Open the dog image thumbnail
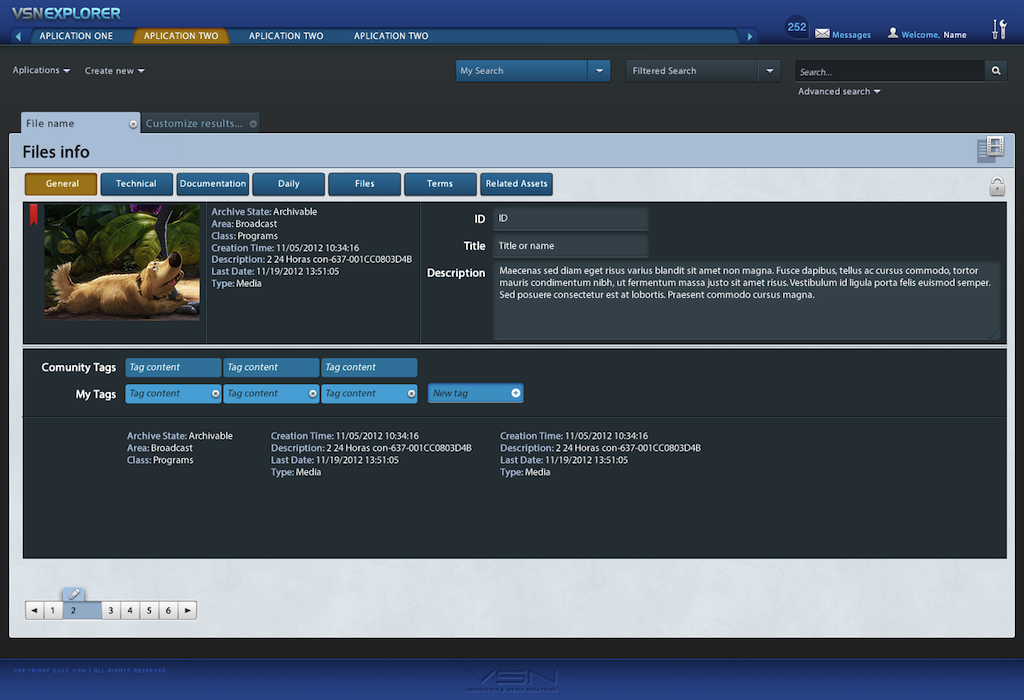 (121, 262)
